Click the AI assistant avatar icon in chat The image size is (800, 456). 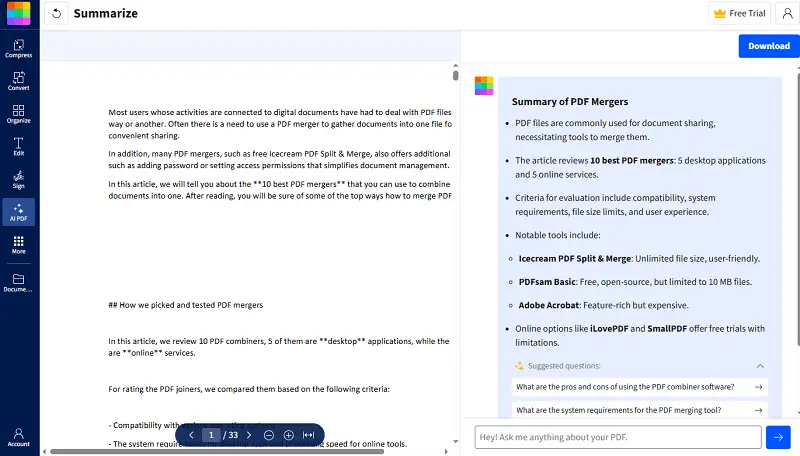pyautogui.click(x=484, y=86)
